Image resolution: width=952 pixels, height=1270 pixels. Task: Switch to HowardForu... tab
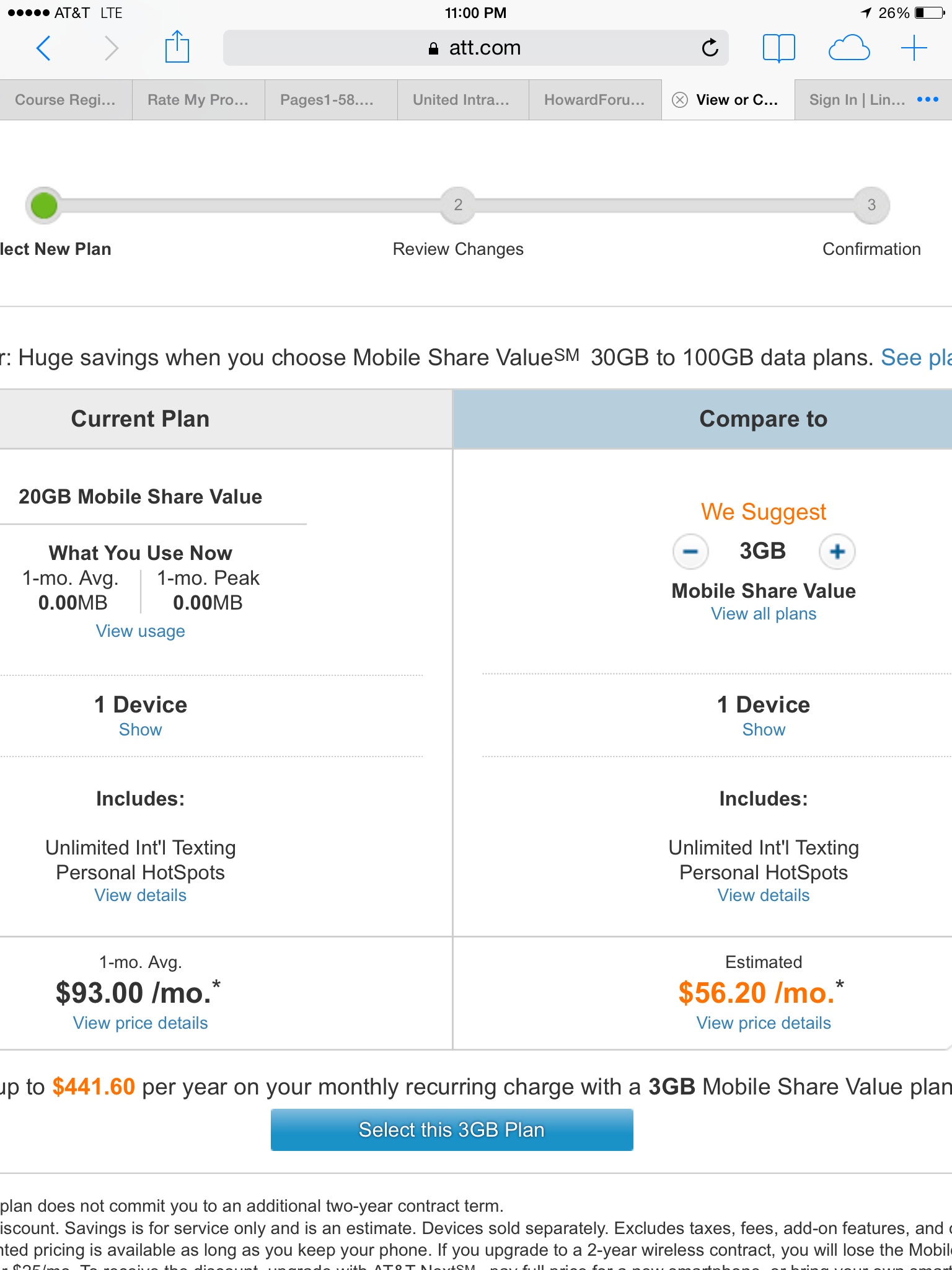[595, 100]
